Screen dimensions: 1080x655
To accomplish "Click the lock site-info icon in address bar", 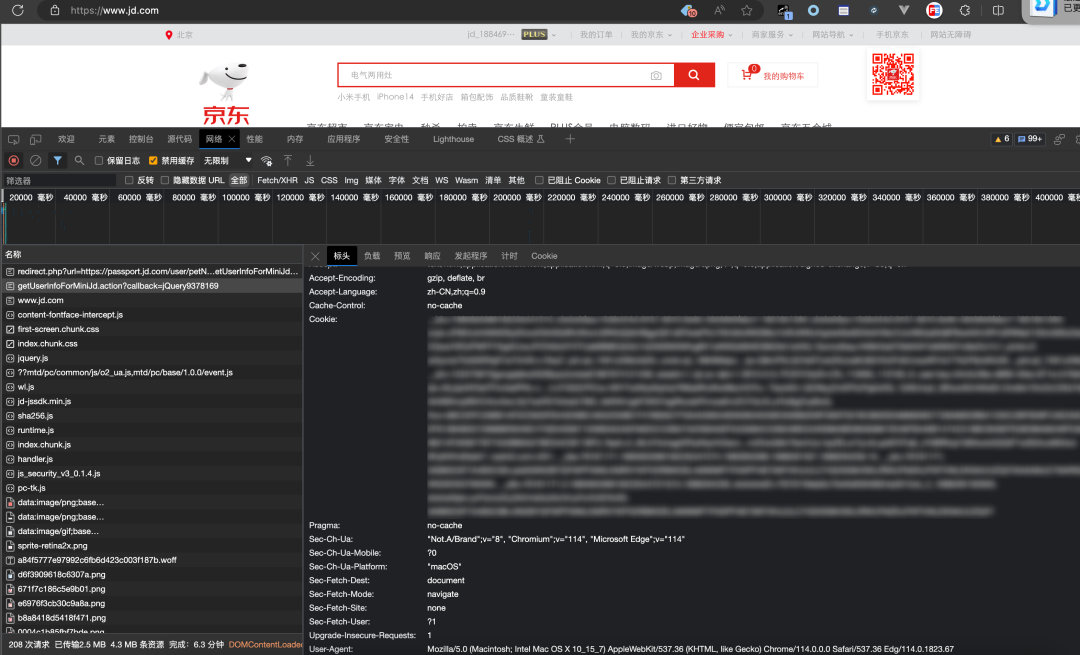I will [x=54, y=10].
